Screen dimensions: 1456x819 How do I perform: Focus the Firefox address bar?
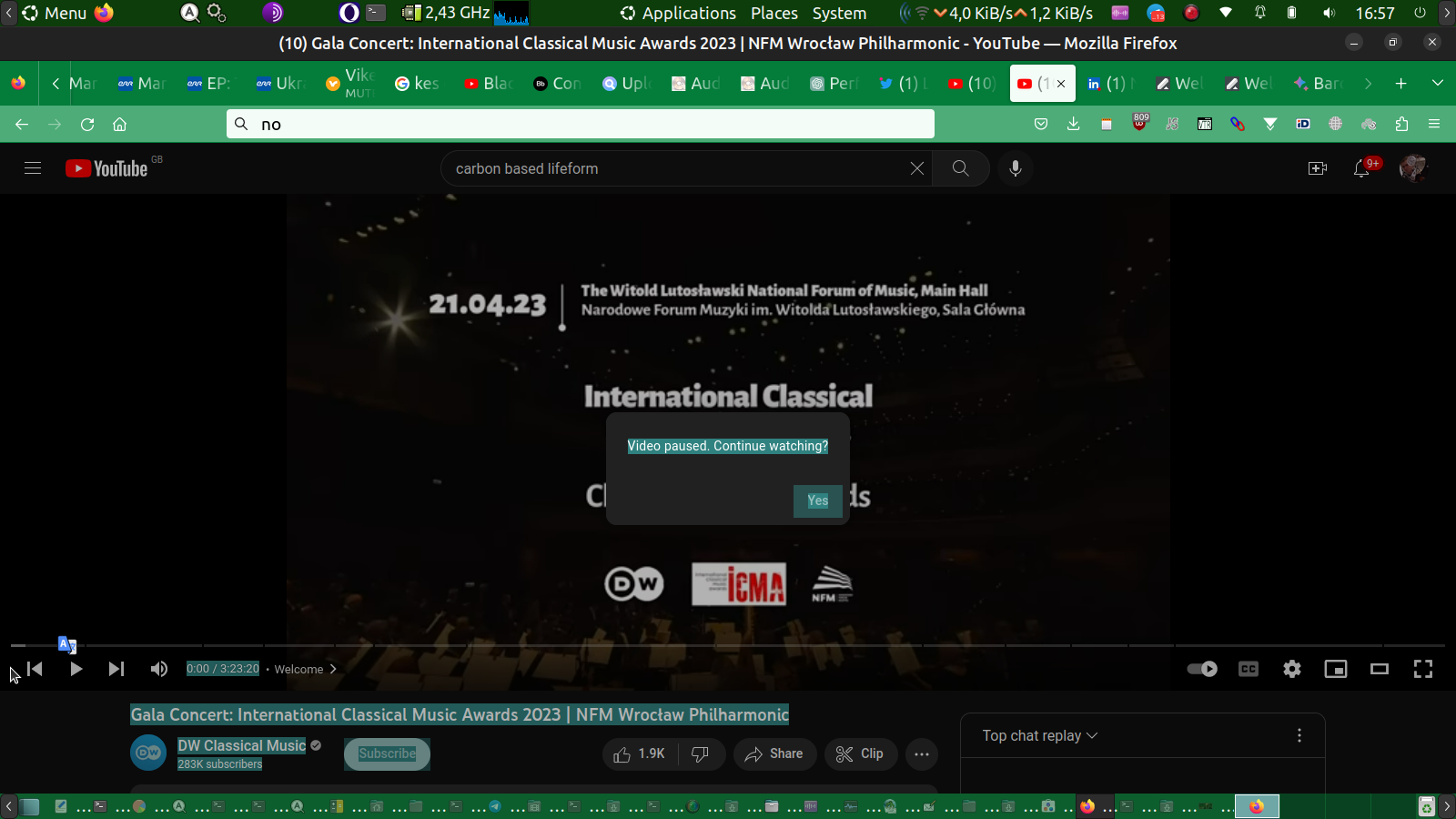tap(581, 124)
